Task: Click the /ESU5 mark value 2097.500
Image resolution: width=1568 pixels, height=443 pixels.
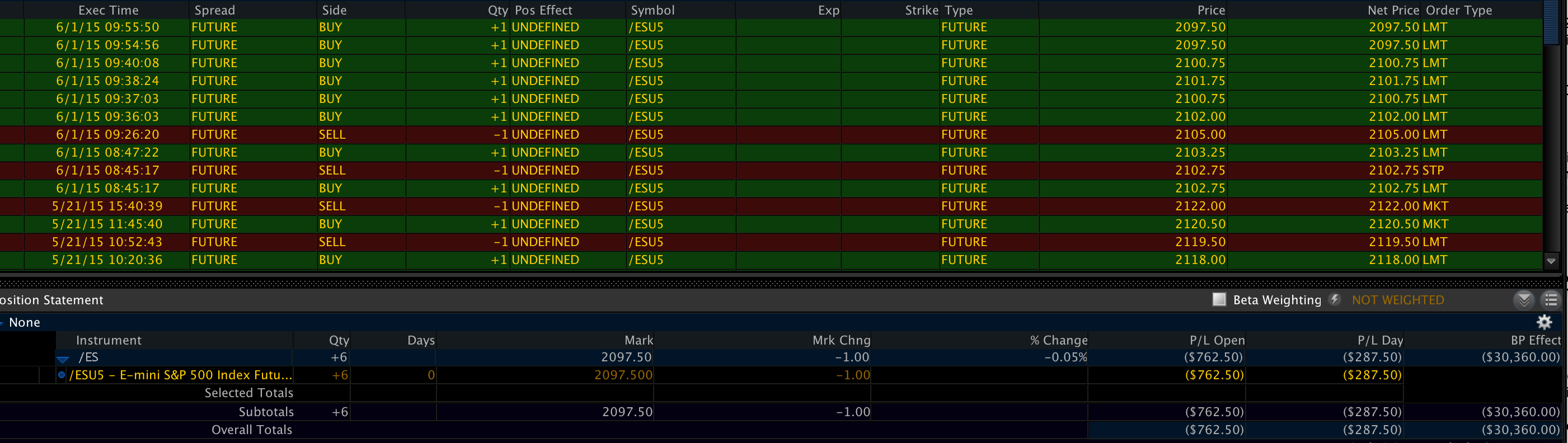Action: pos(623,375)
